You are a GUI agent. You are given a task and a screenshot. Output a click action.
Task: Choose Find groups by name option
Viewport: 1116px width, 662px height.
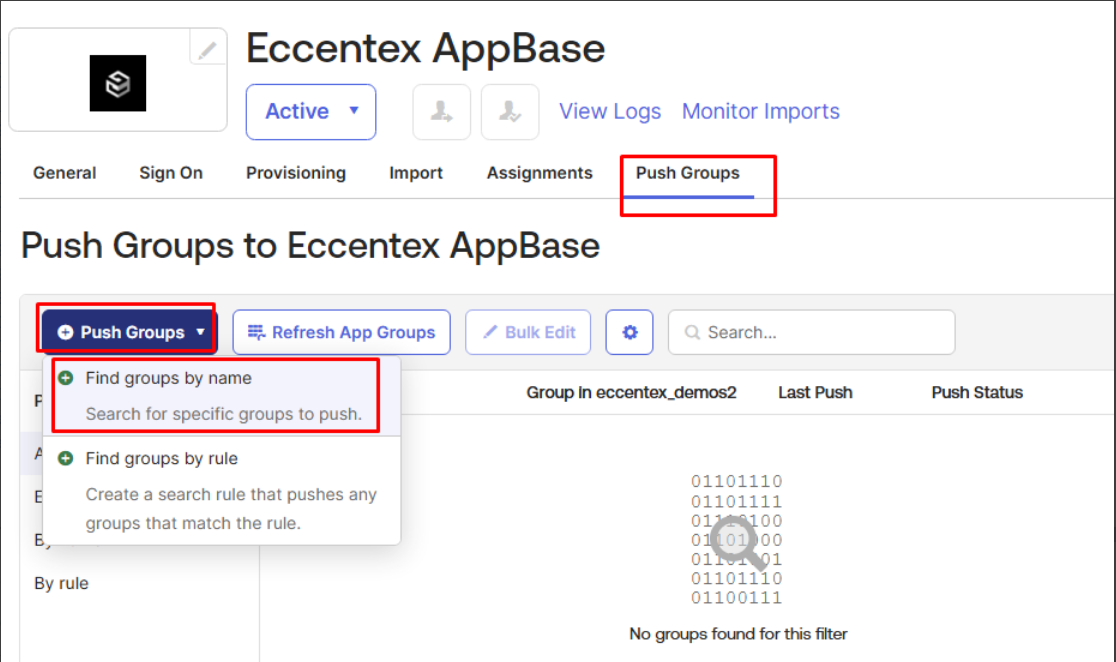point(168,378)
